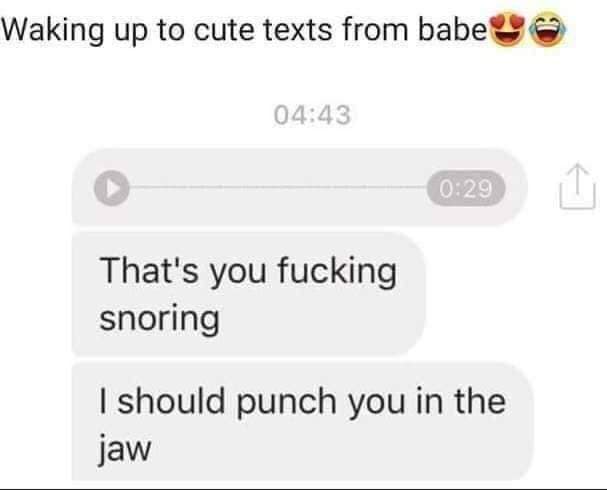The height and width of the screenshot is (490, 607).
Task: Click the 04:43 timestamp
Action: [x=312, y=115]
